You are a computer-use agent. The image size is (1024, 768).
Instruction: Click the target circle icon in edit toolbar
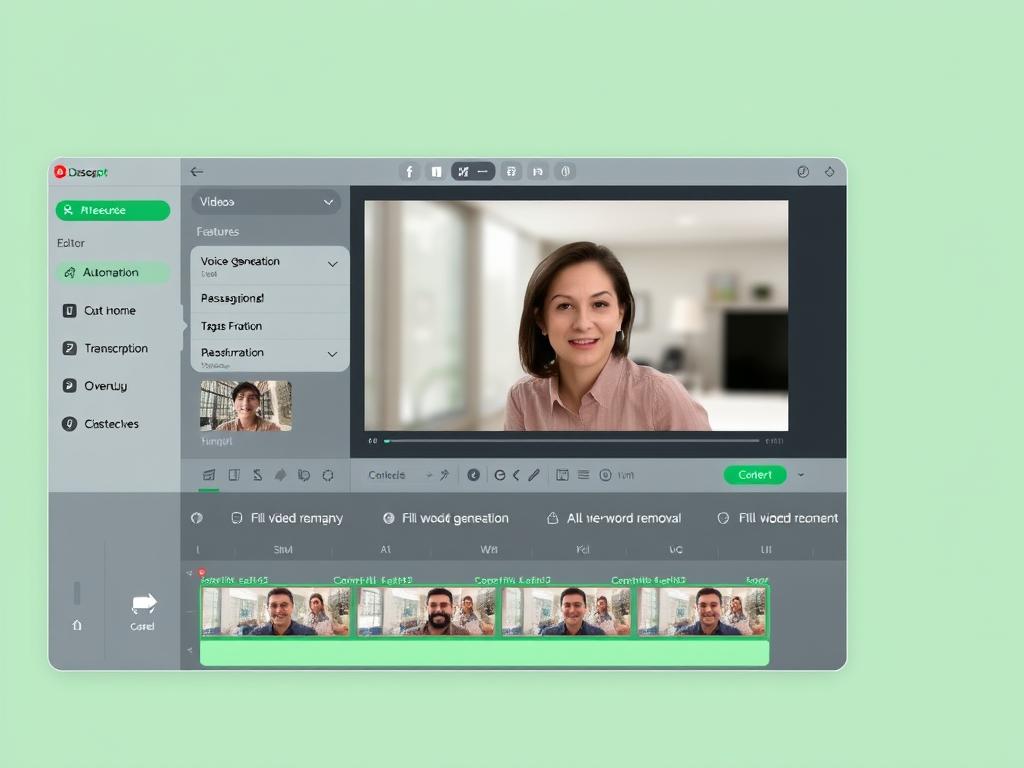(605, 475)
